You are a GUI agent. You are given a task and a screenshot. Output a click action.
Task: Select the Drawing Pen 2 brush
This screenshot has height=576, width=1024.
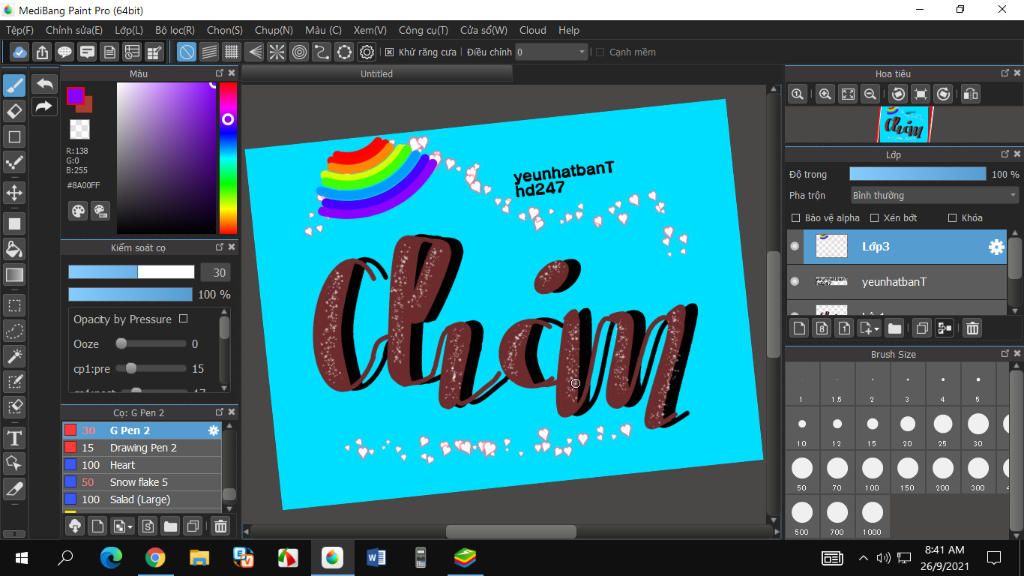click(x=142, y=447)
